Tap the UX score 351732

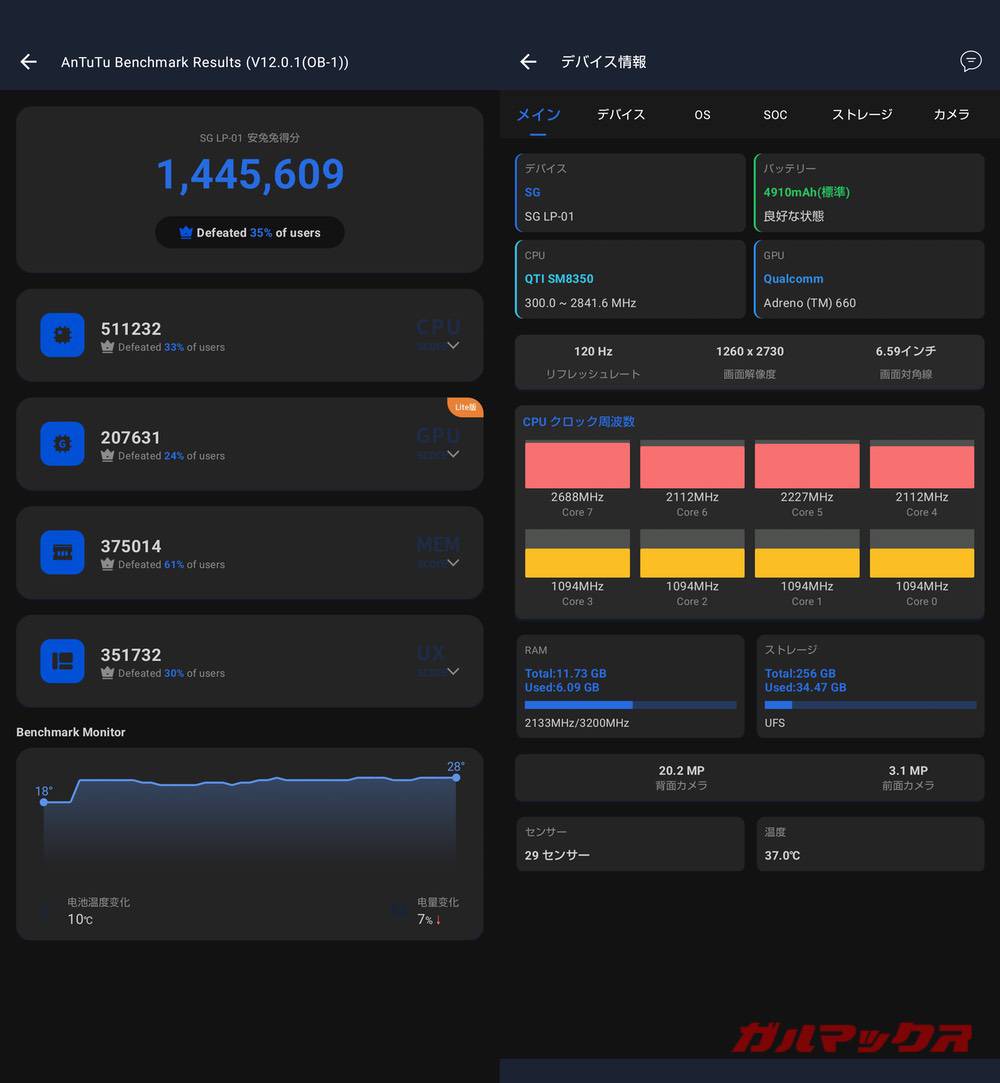tap(131, 655)
